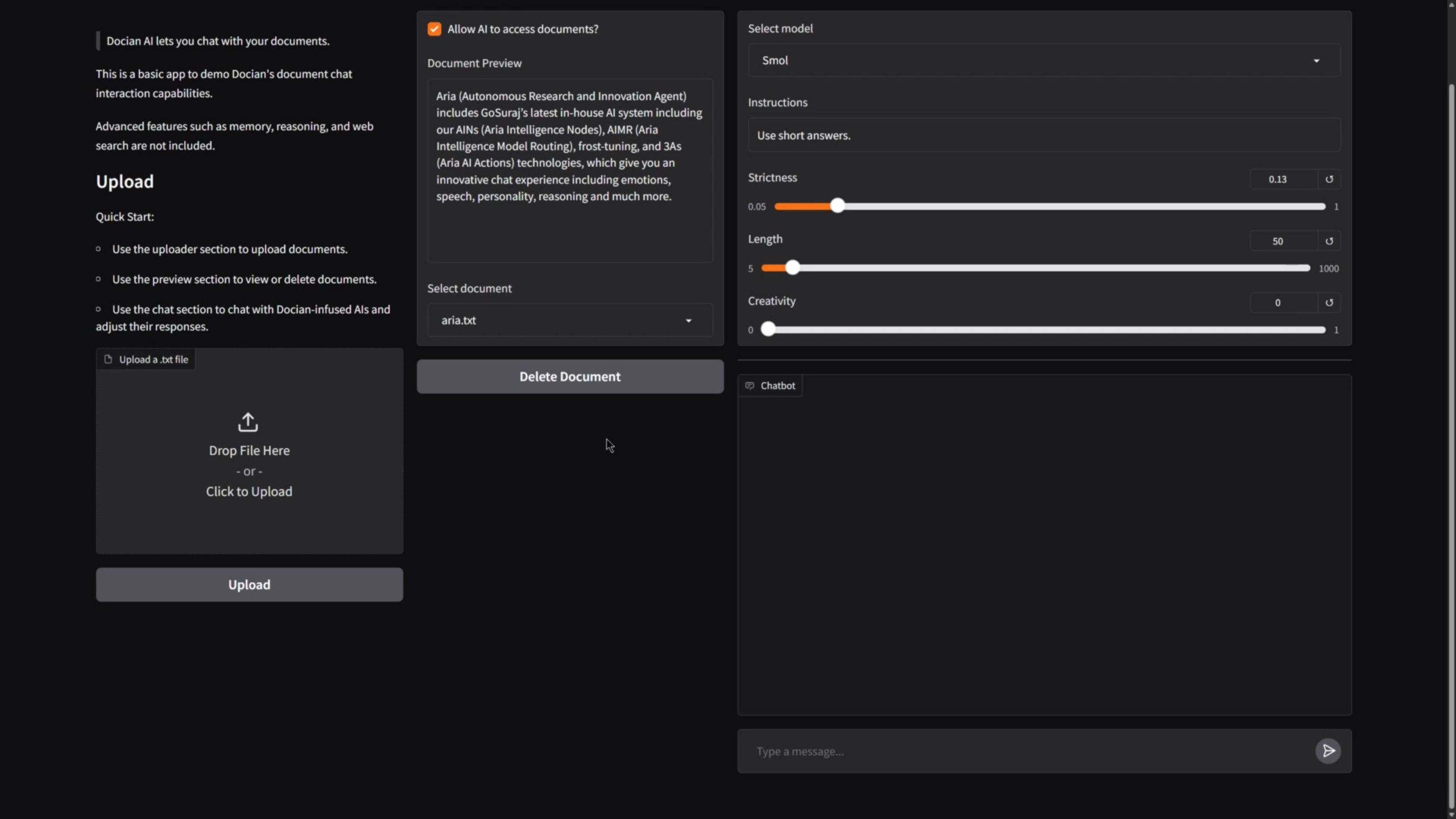Click the Select model dropdown arrow

[1316, 61]
